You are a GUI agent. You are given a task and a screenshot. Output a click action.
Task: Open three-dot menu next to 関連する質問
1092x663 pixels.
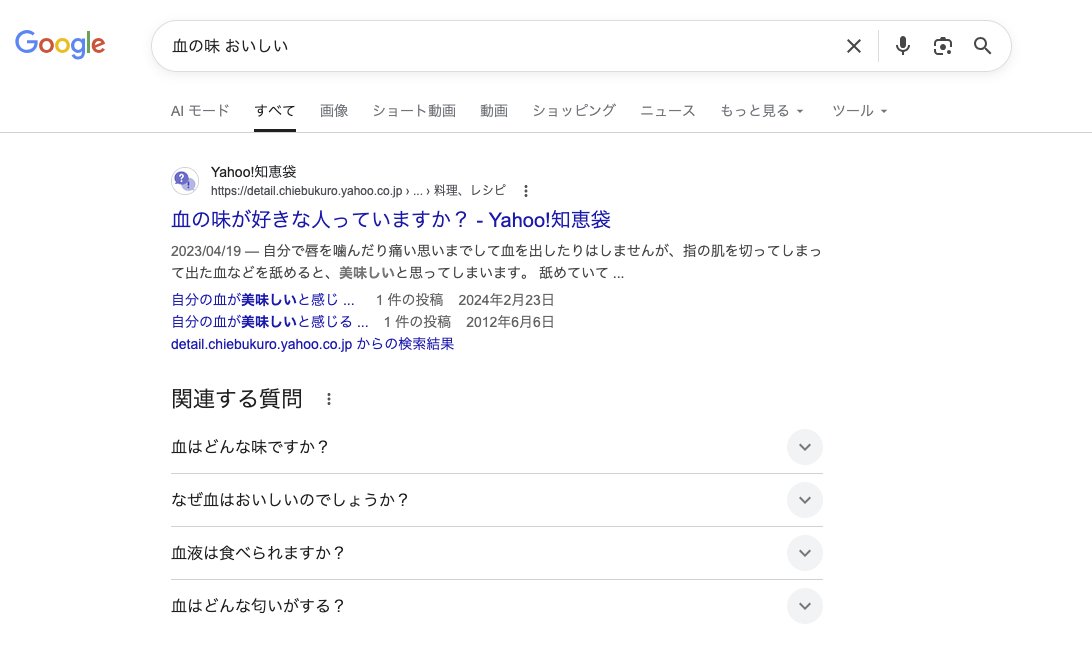point(328,399)
